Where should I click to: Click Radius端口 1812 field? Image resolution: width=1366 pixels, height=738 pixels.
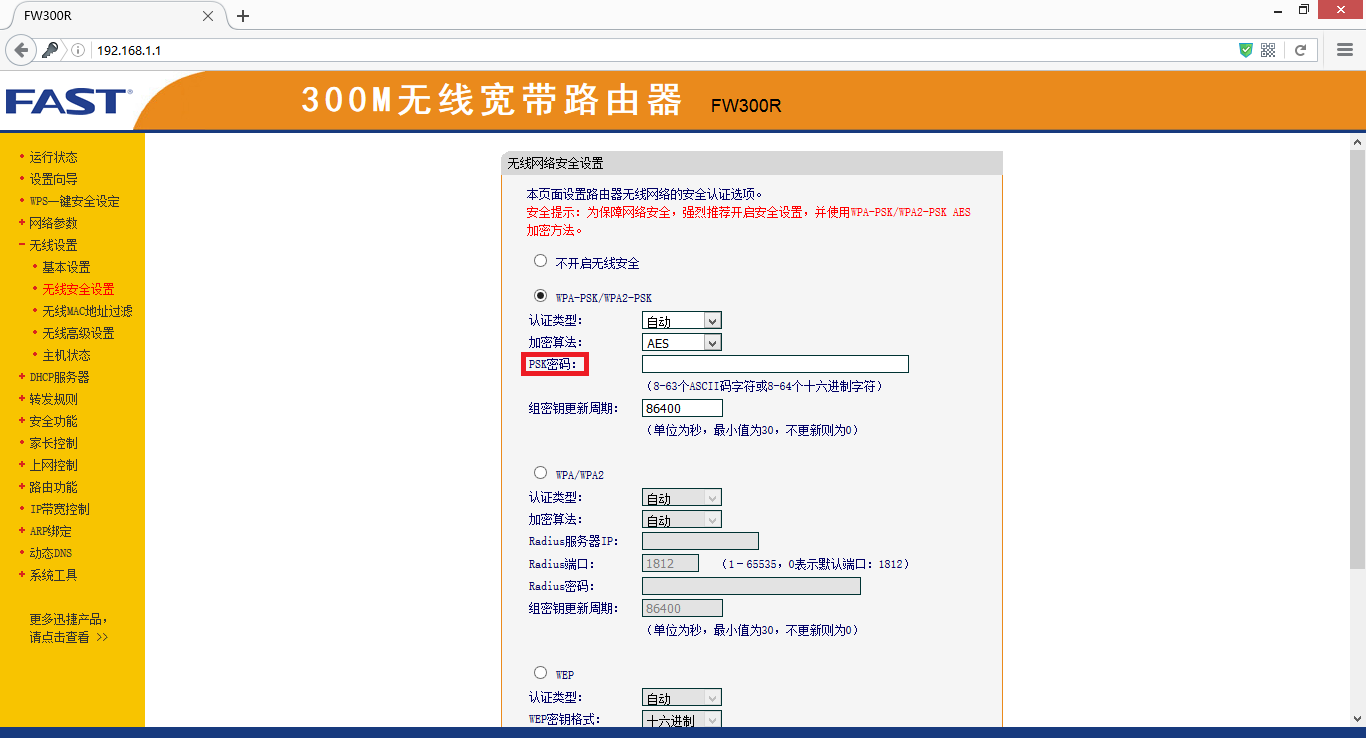click(x=670, y=563)
